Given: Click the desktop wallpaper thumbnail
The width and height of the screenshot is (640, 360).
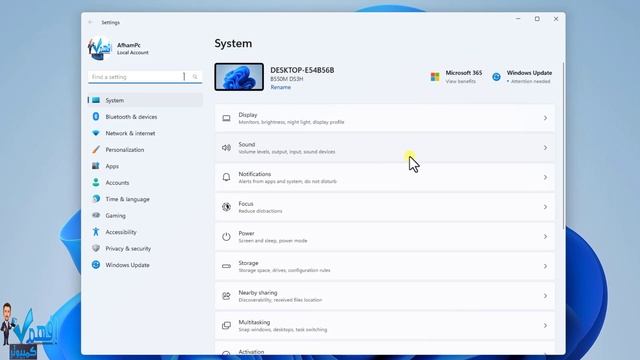Looking at the screenshot, I should click(x=239, y=77).
